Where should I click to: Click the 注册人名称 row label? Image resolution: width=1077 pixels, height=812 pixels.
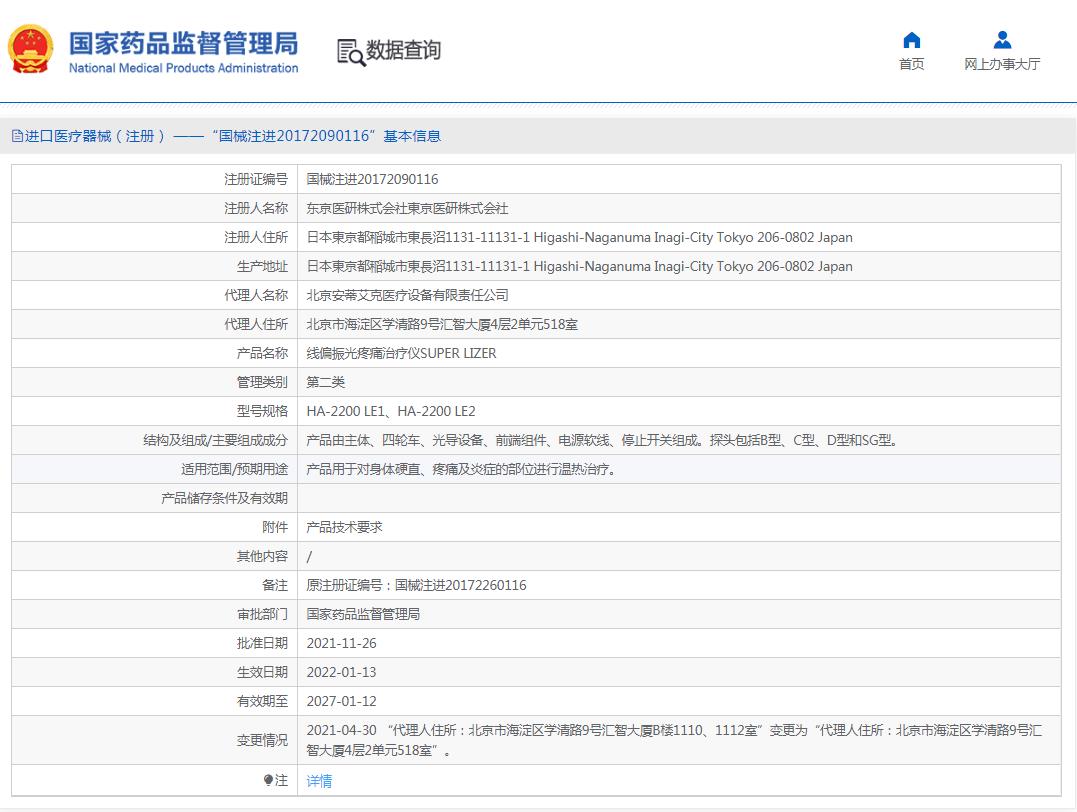point(256,208)
